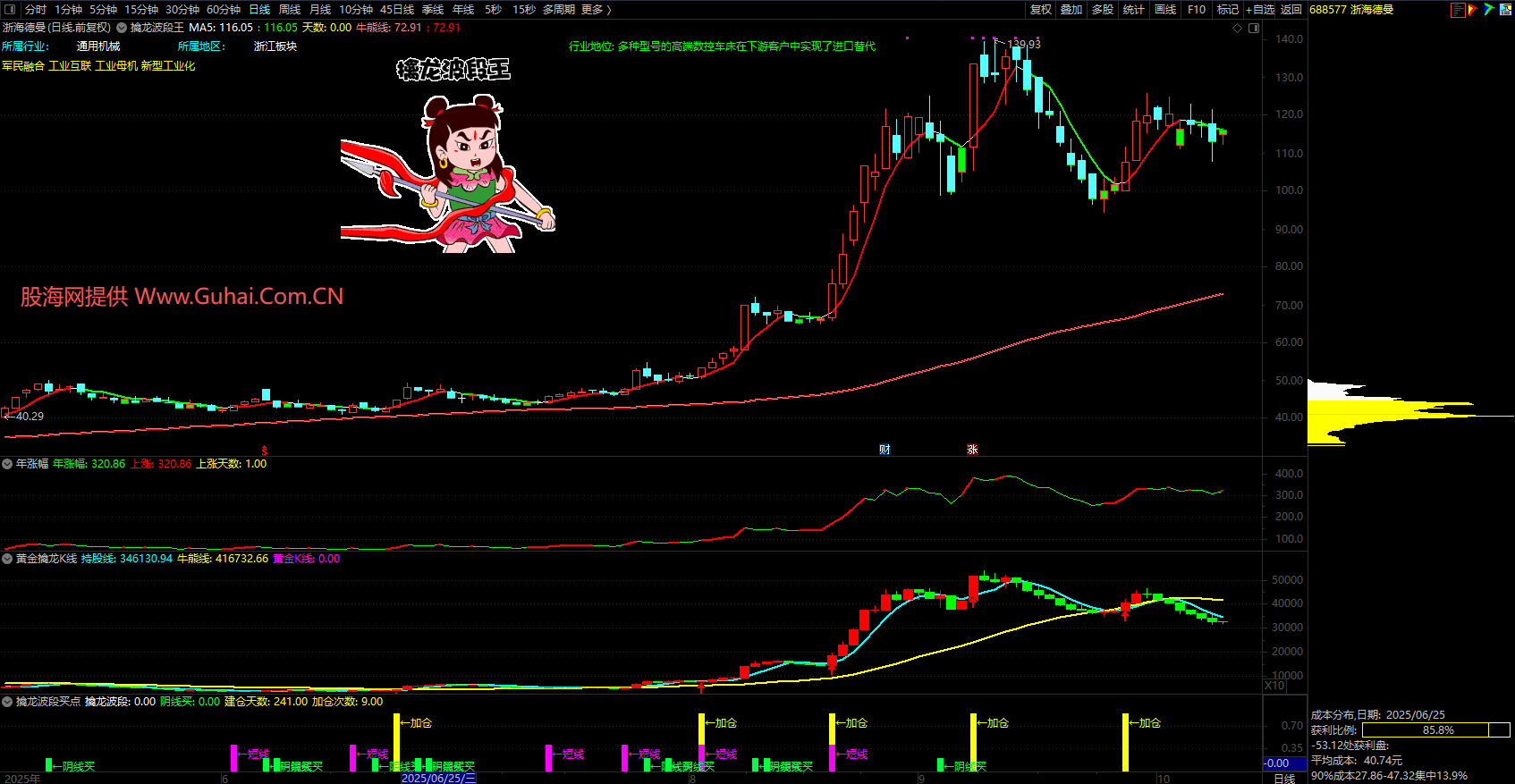Screen dimensions: 1515x784
Task: Click the 统计 statistics button
Action: (x=1134, y=10)
